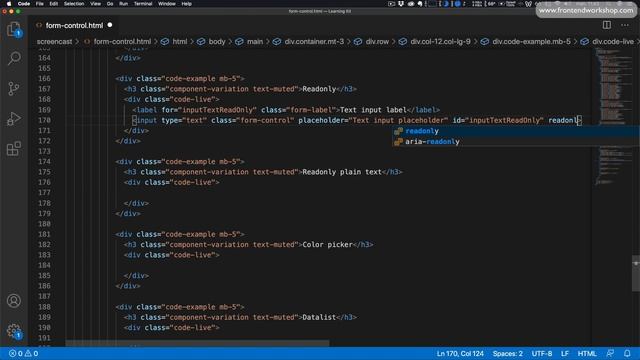The image size is (640, 360).
Task: Open the form-control.html breadcrumb
Action: [x=122, y=42]
